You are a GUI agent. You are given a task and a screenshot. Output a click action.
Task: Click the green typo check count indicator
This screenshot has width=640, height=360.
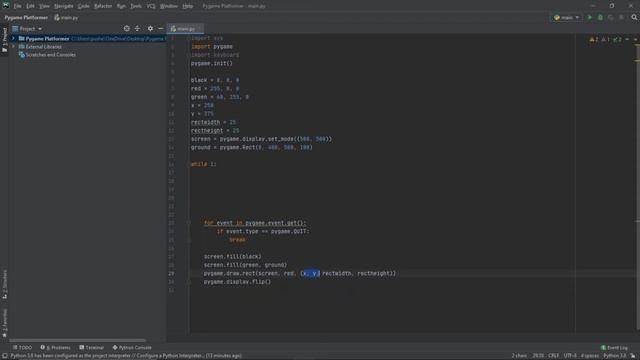point(617,40)
